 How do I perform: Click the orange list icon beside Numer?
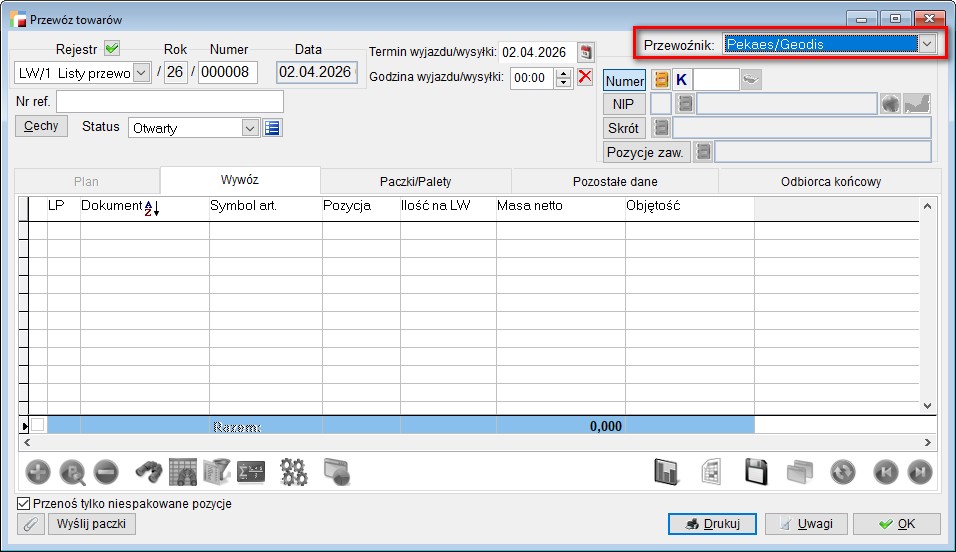point(661,79)
